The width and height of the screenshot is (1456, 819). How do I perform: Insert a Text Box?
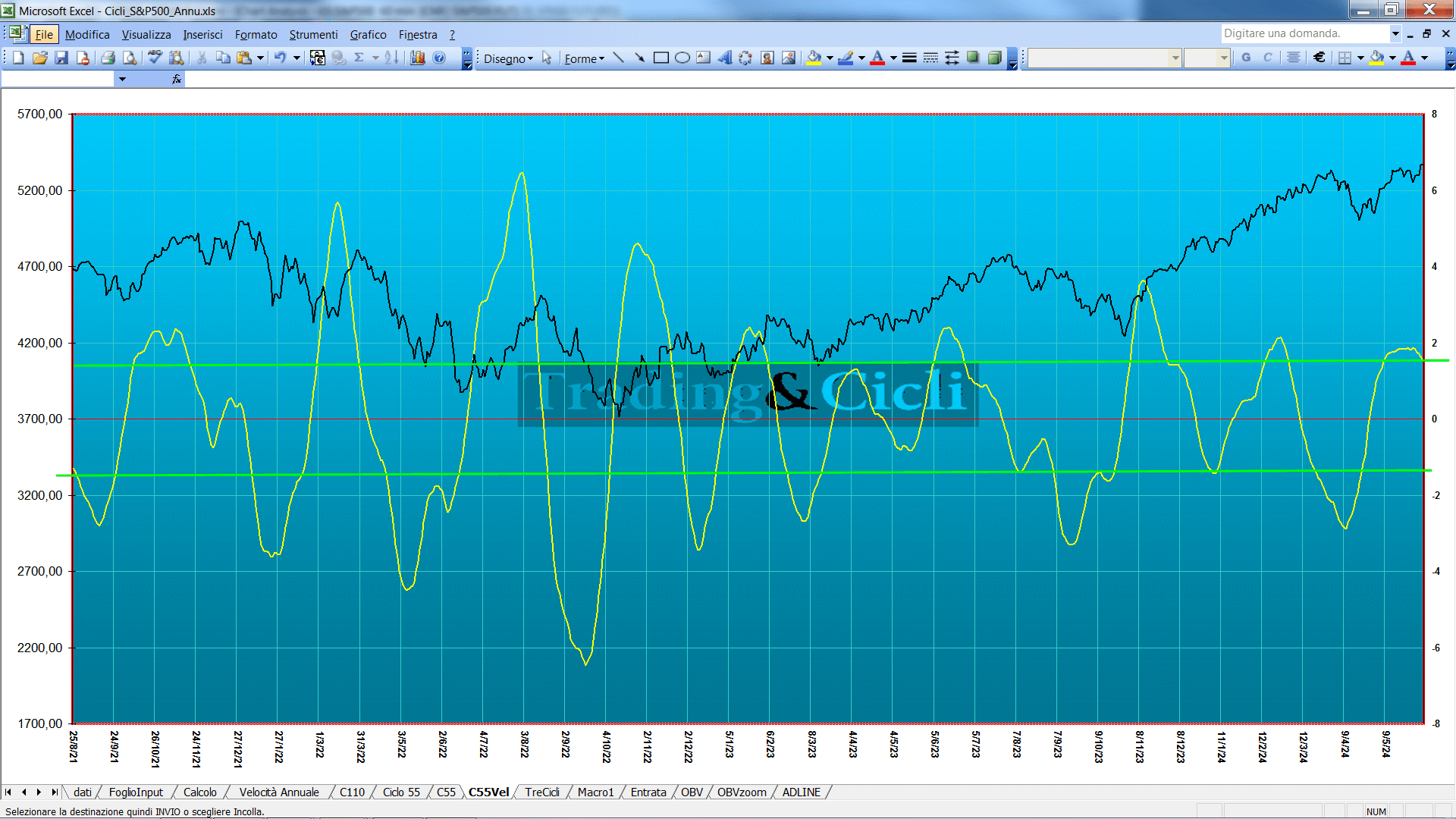tap(703, 58)
